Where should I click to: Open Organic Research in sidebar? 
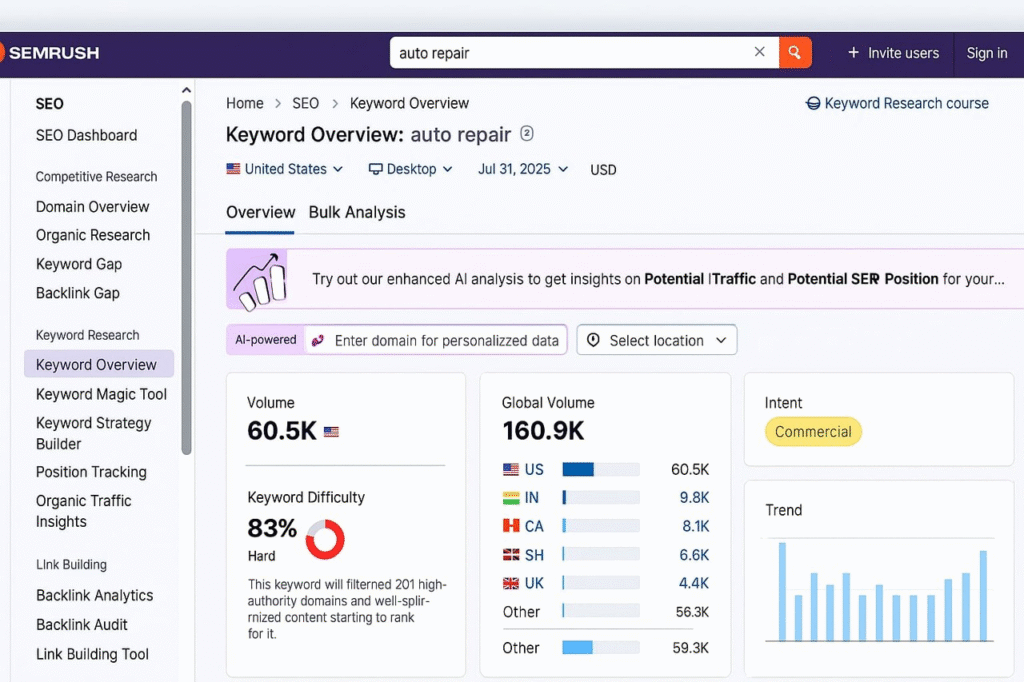[x=93, y=235]
